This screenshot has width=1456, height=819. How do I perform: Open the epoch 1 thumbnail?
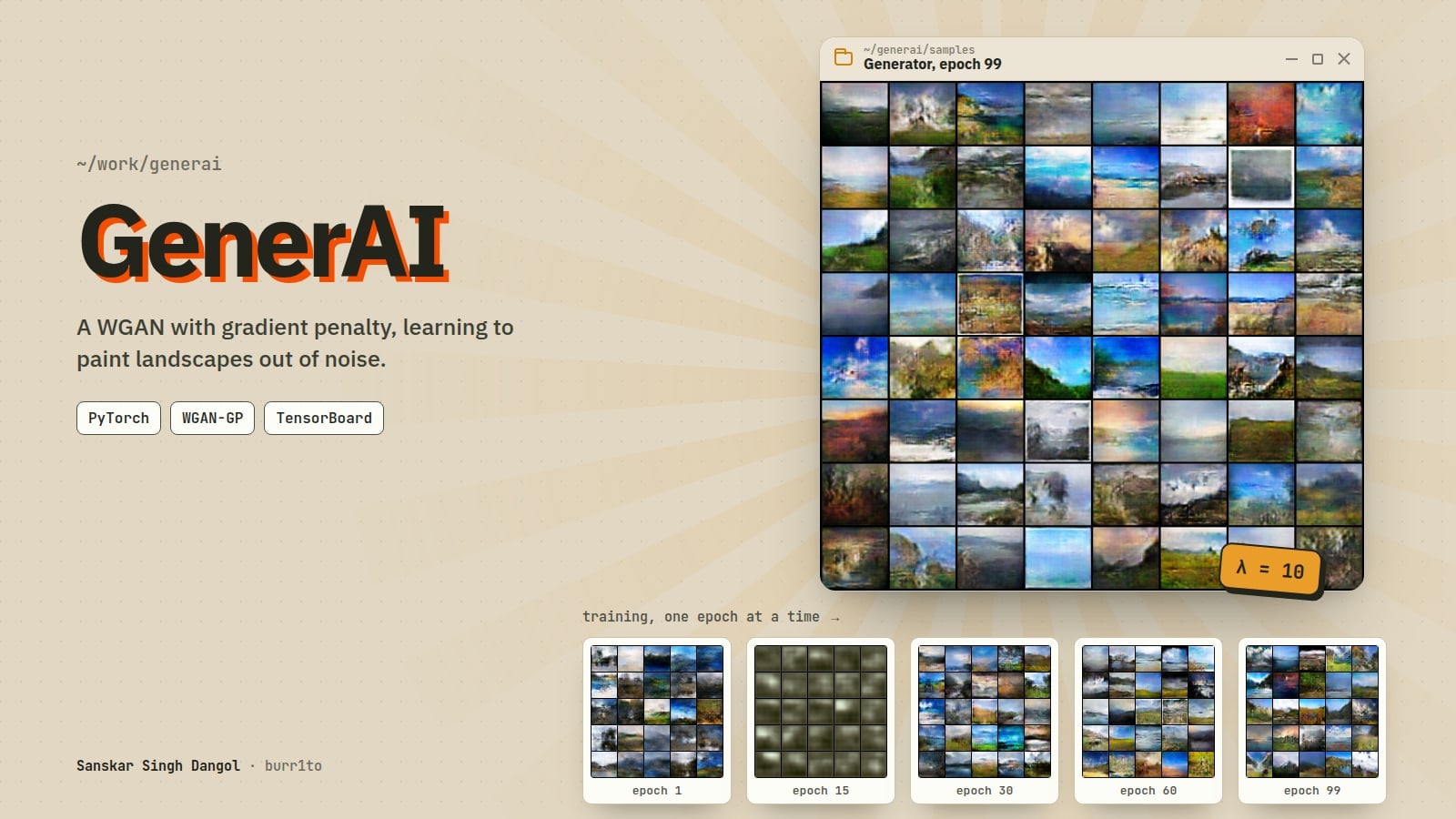point(657,721)
